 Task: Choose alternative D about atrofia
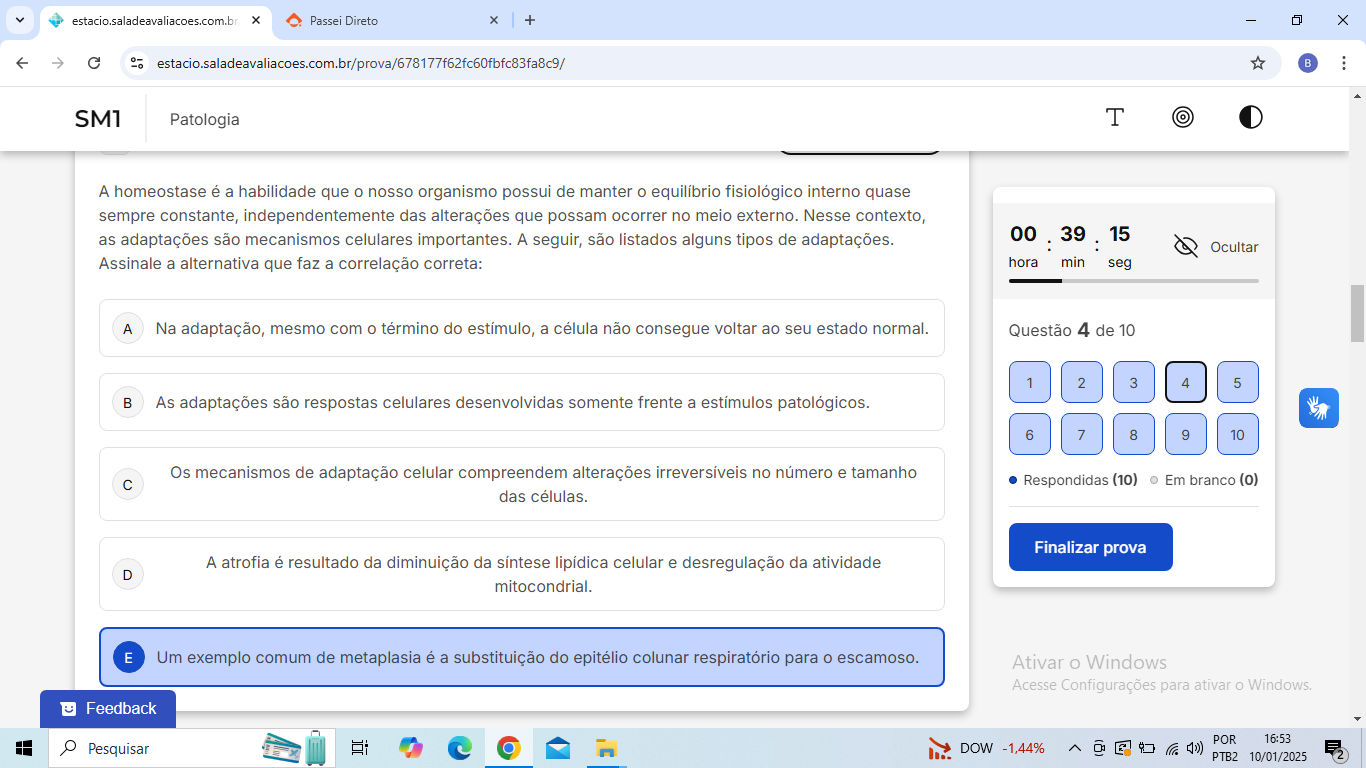(522, 574)
